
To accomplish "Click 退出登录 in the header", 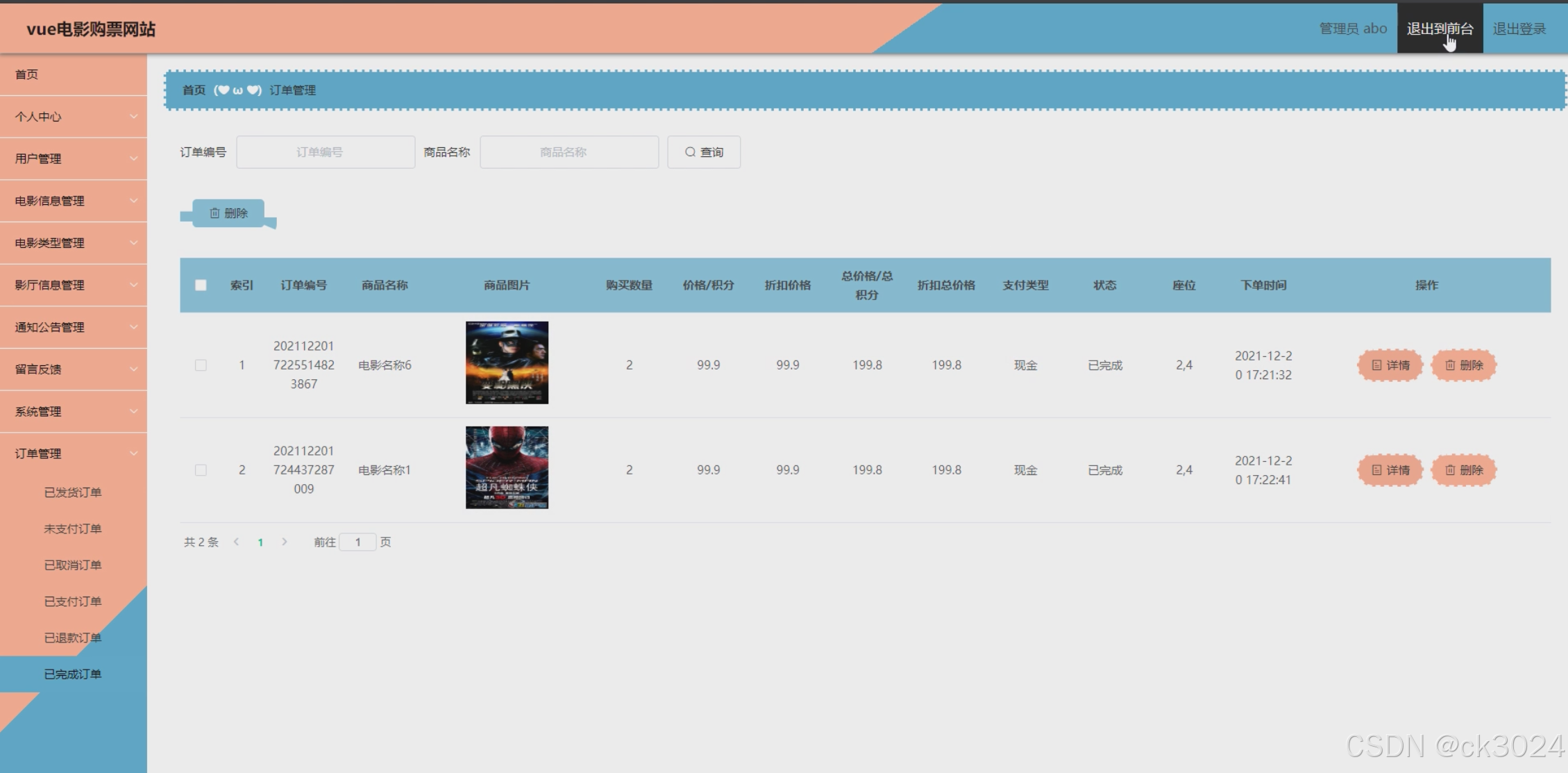I will coord(1519,28).
